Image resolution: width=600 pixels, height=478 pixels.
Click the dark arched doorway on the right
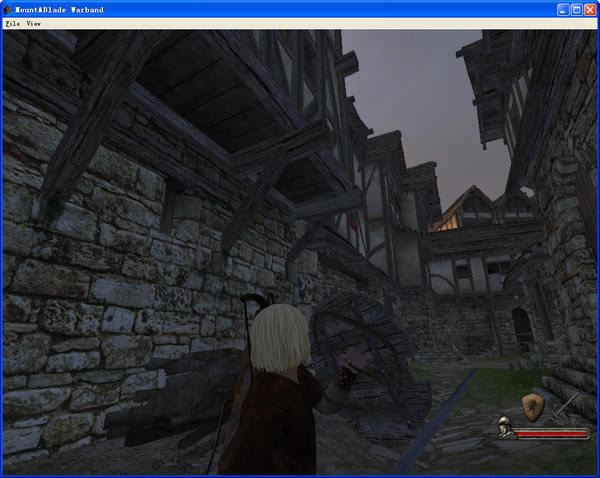pos(521,328)
